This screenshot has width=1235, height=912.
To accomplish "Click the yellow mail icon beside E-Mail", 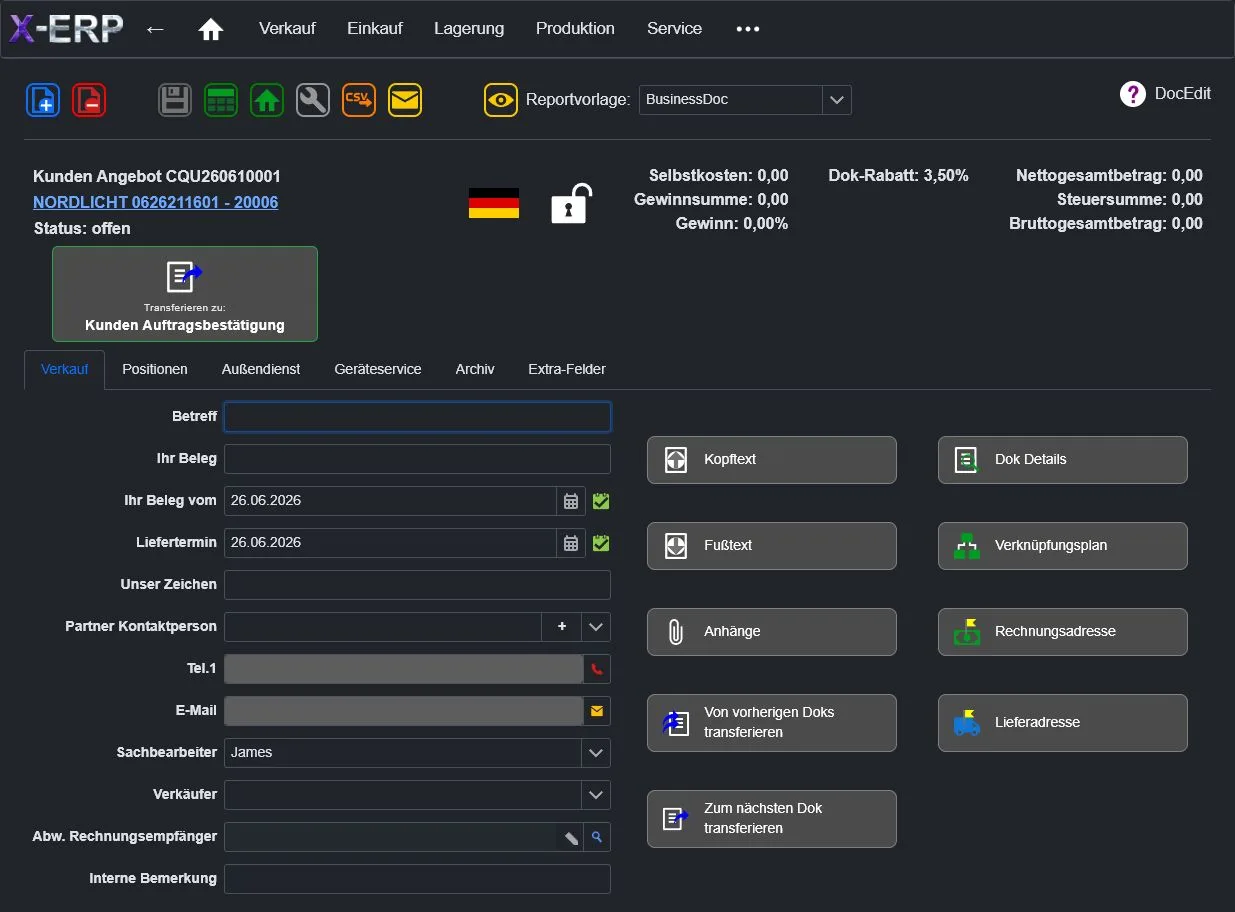I will tap(597, 711).
